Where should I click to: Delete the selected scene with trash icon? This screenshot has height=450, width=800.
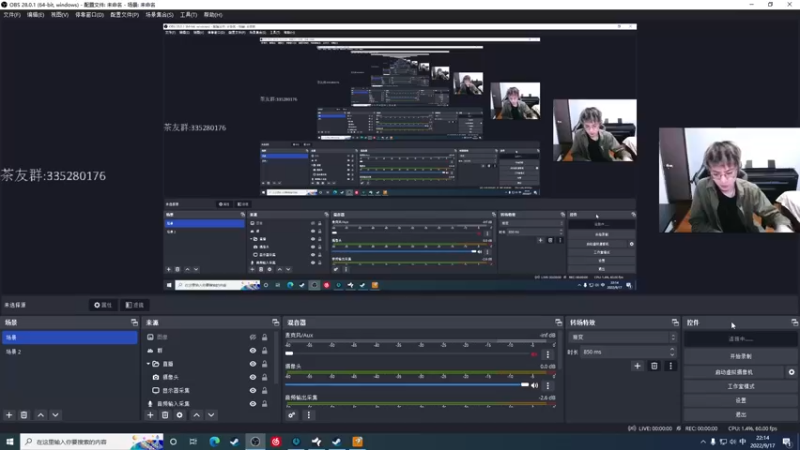pos(23,415)
